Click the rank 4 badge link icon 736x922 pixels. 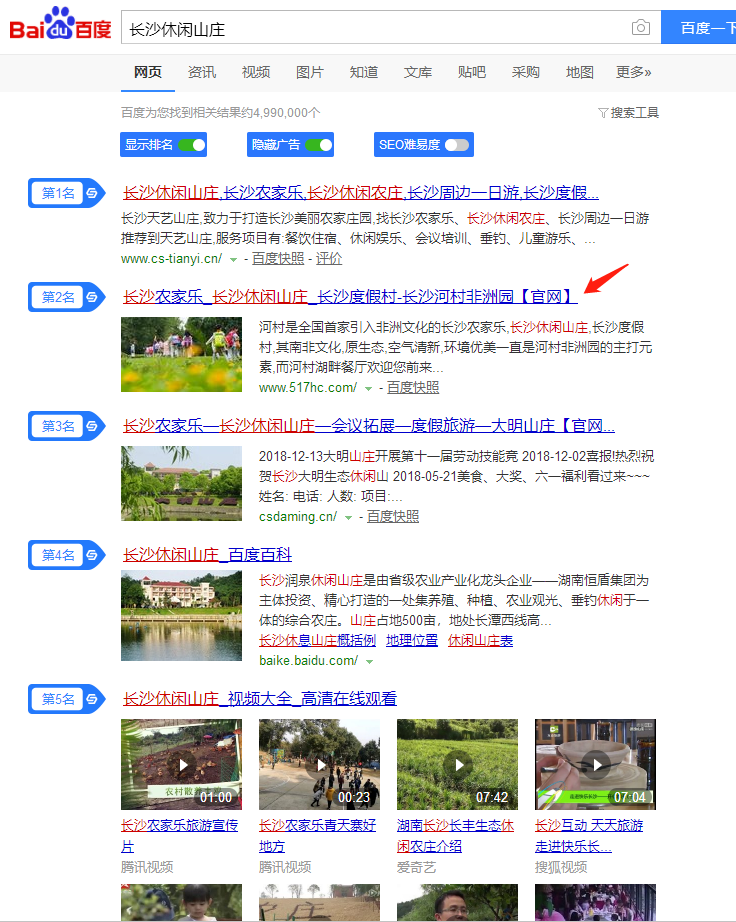[x=92, y=554]
